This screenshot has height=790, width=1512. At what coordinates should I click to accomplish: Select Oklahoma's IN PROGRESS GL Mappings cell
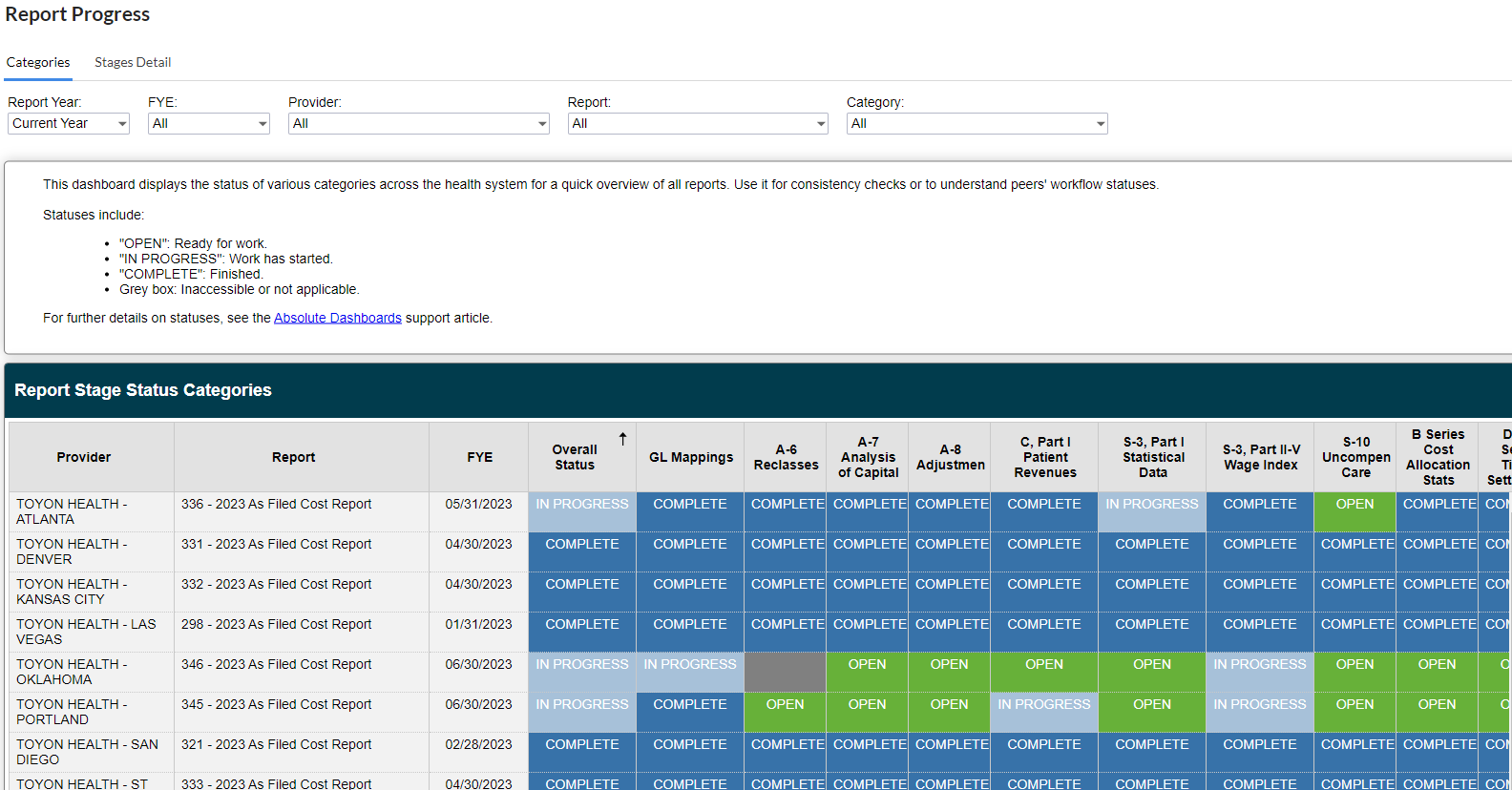coord(690,672)
